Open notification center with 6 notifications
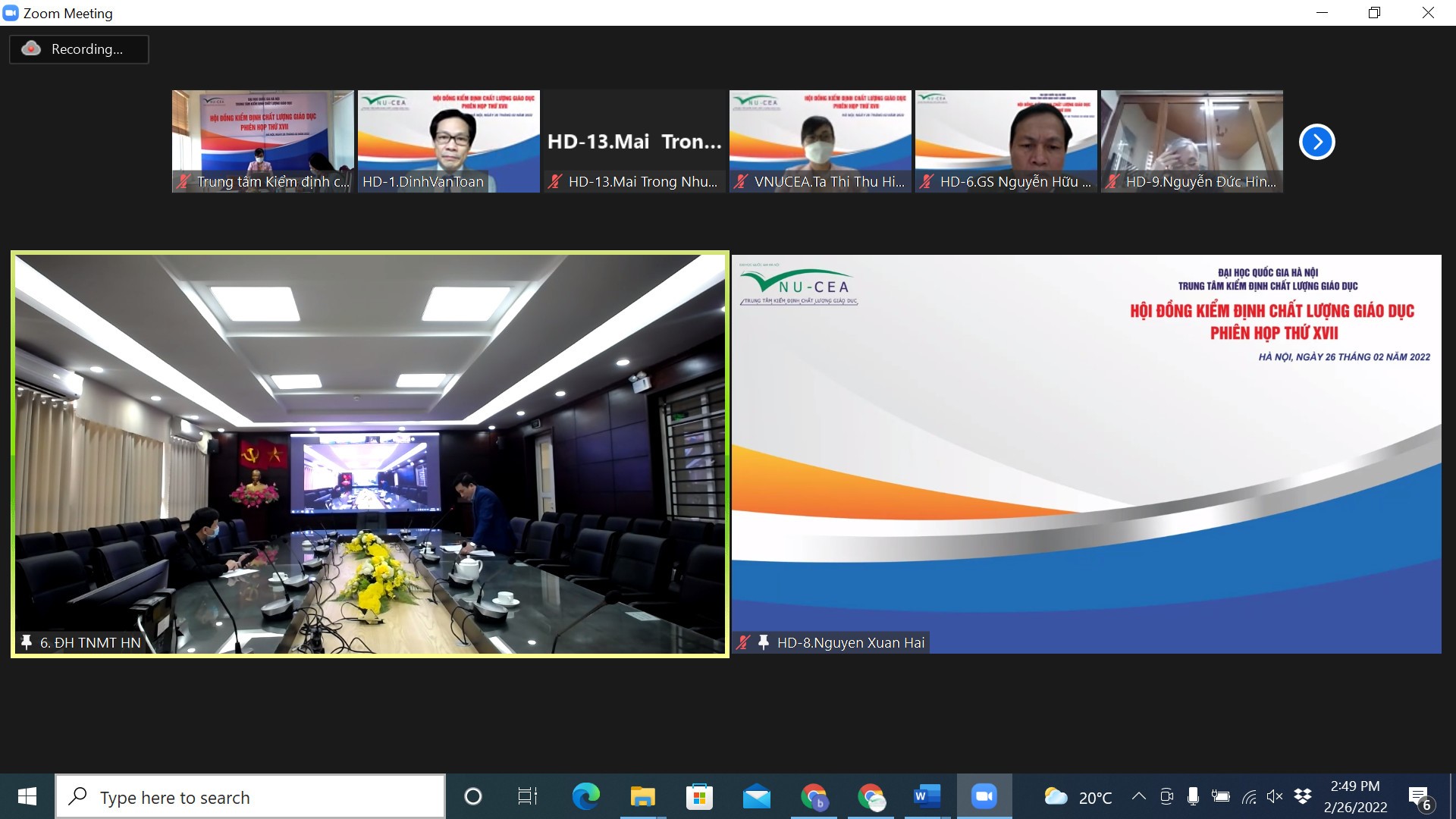 1420,797
